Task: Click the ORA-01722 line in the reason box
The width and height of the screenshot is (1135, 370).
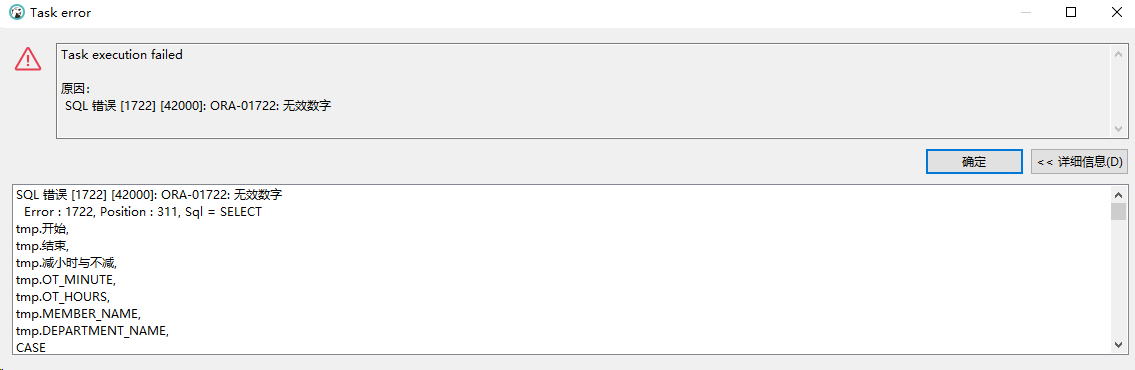Action: (x=198, y=106)
